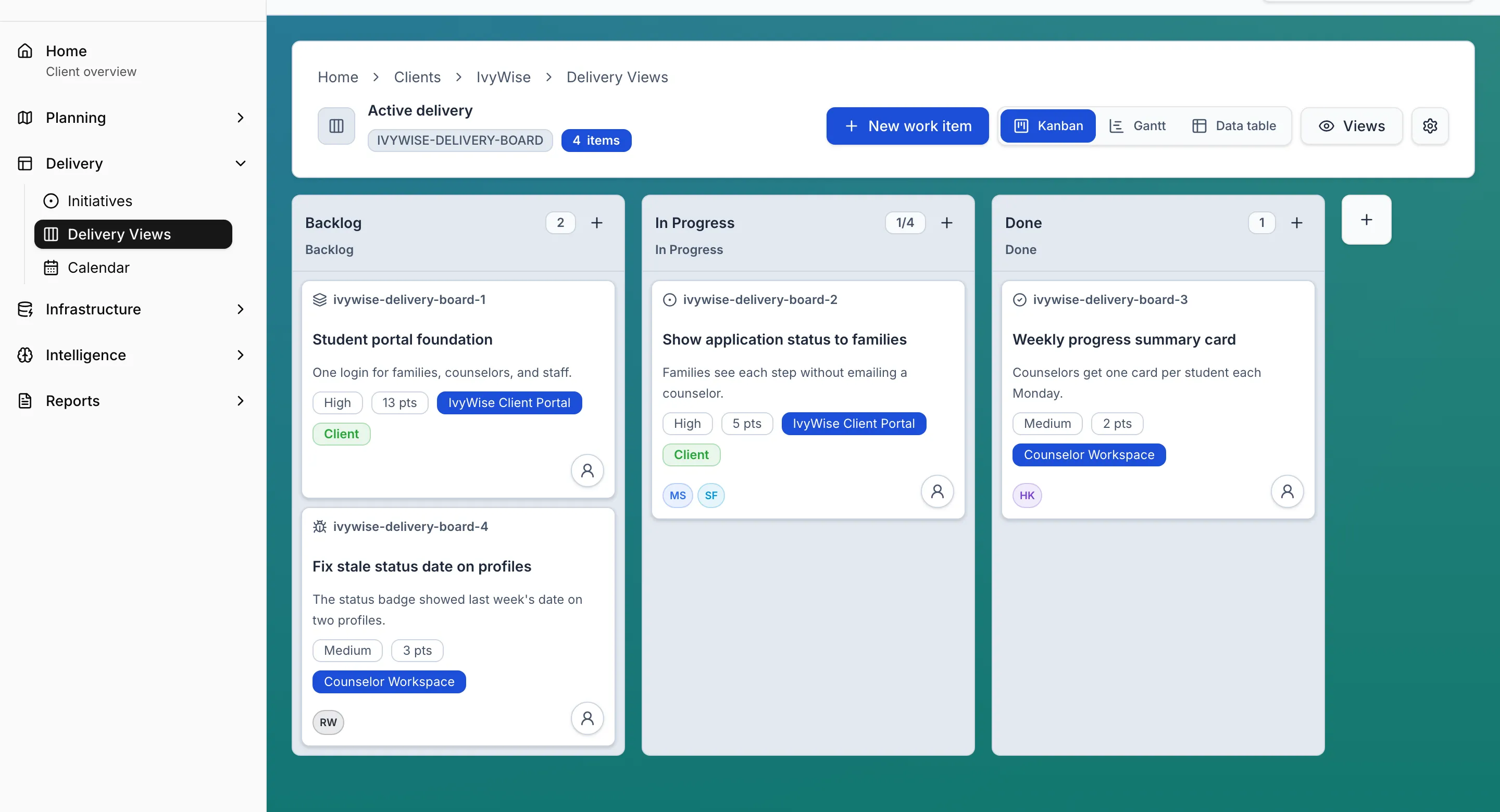This screenshot has width=1500, height=812.
Task: Expand the Intelligence section
Action: [241, 355]
